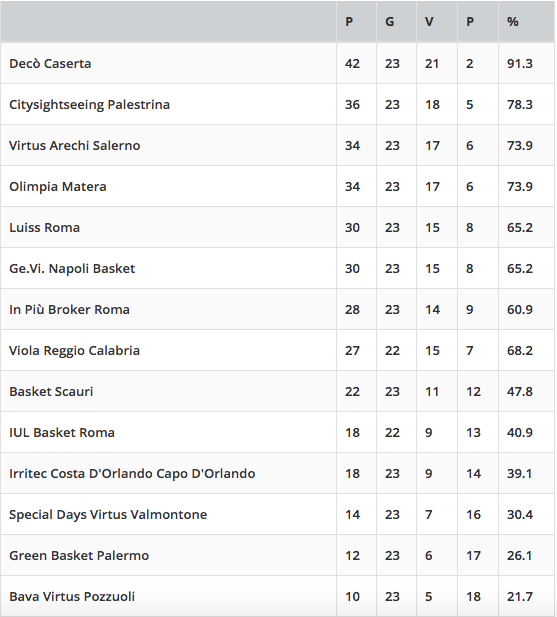Click the G column header

(x=389, y=22)
